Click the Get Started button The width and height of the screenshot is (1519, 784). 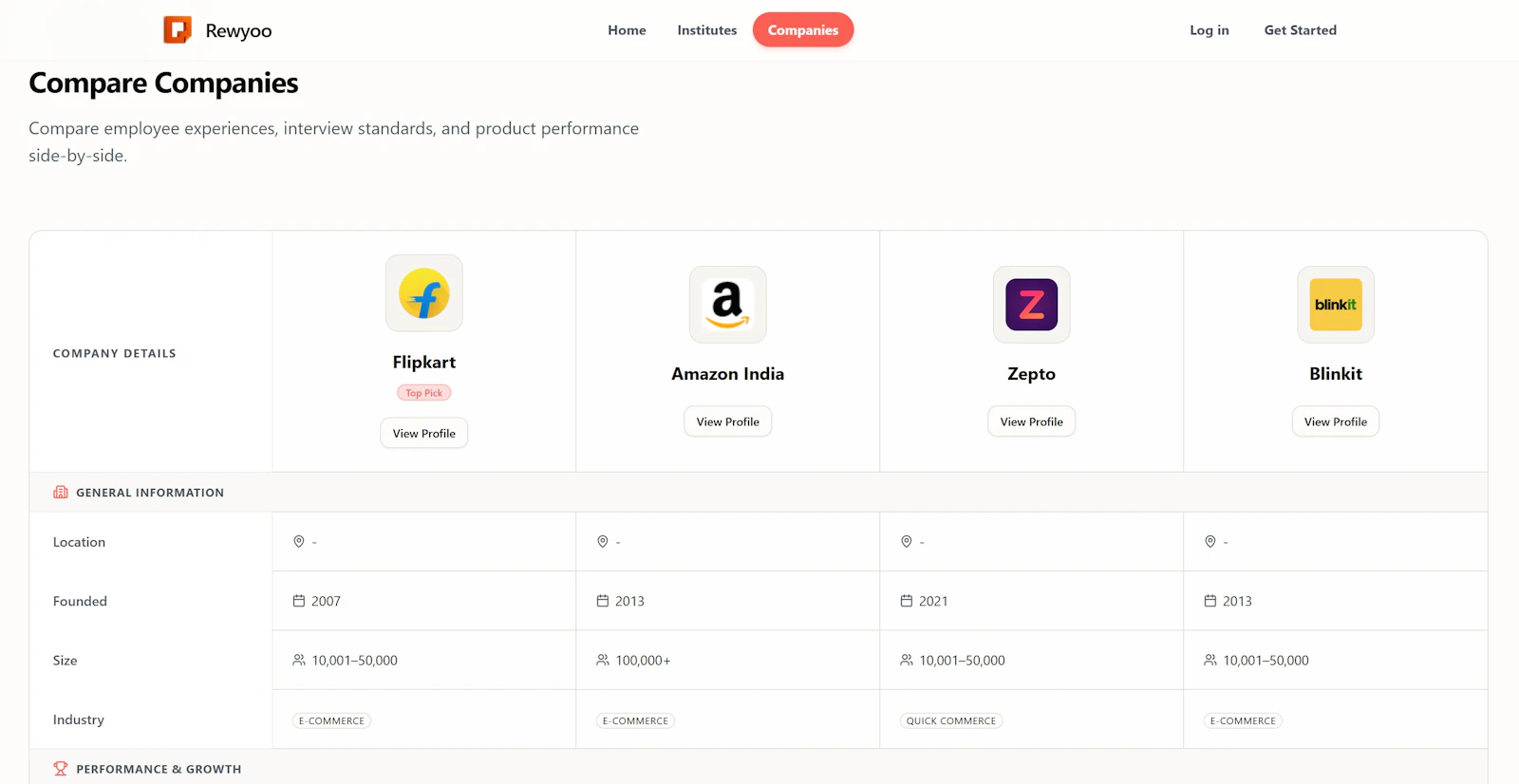pyautogui.click(x=1301, y=30)
